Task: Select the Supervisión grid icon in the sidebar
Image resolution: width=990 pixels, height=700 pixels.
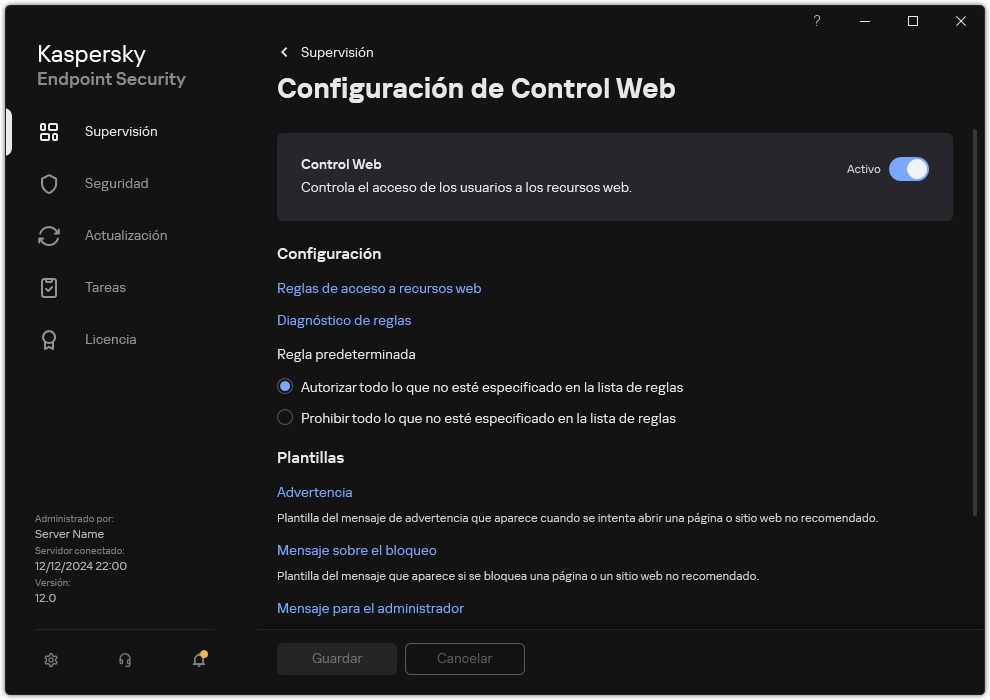Action: [49, 131]
